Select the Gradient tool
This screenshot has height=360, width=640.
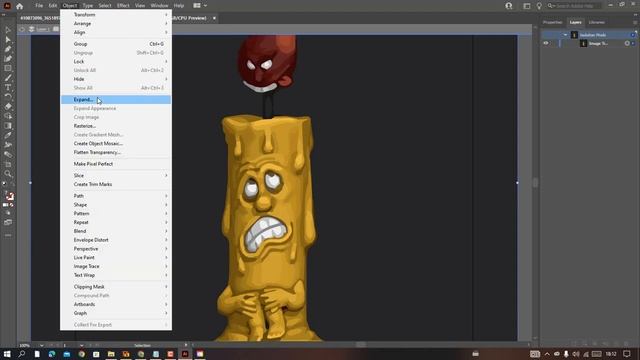click(8, 126)
